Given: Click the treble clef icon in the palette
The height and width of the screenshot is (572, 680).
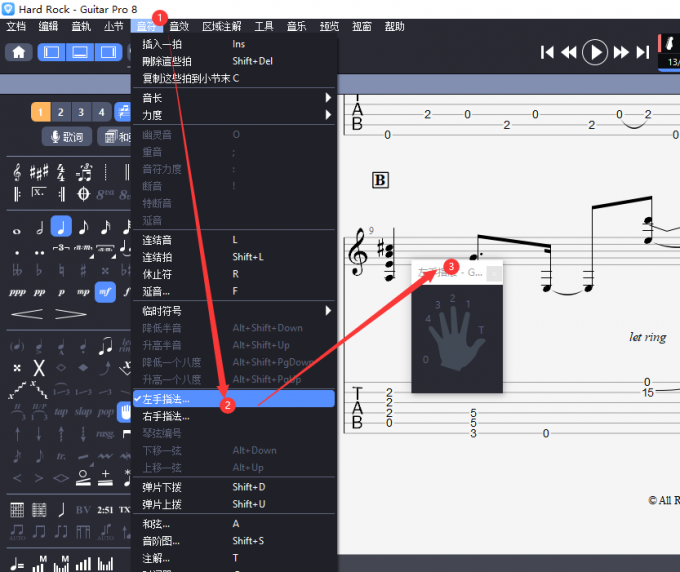Looking at the screenshot, I should pyautogui.click(x=17, y=171).
